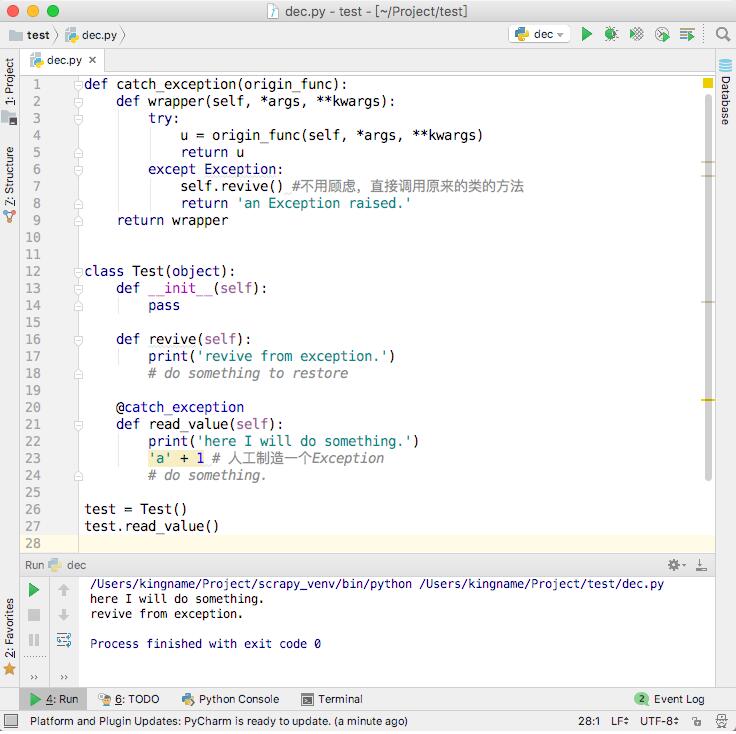Click more actions chevrons in Run toolbar left
The width and height of the screenshot is (736, 734).
(34, 677)
